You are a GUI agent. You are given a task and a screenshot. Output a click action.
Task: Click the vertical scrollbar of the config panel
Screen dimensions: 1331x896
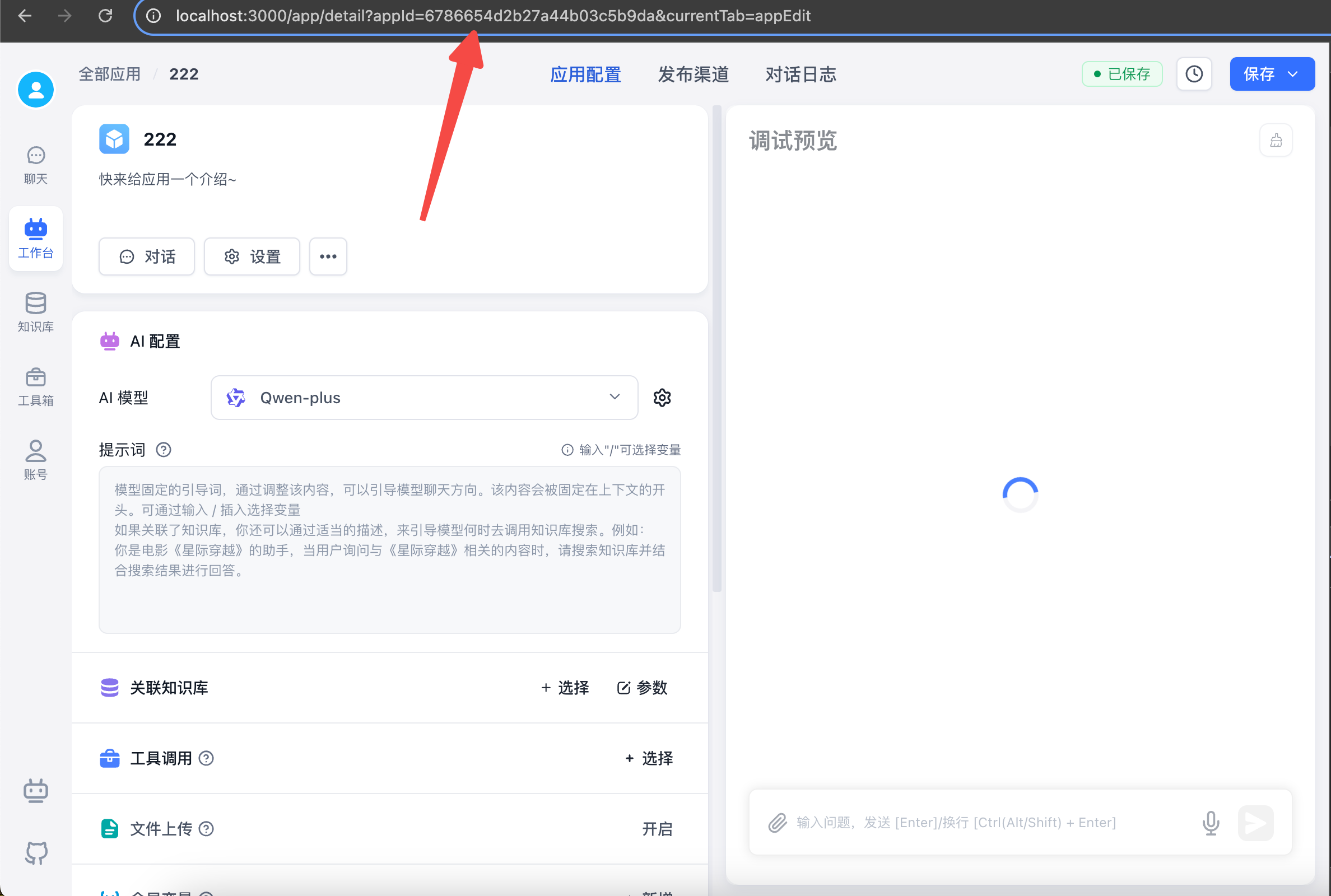(716, 348)
